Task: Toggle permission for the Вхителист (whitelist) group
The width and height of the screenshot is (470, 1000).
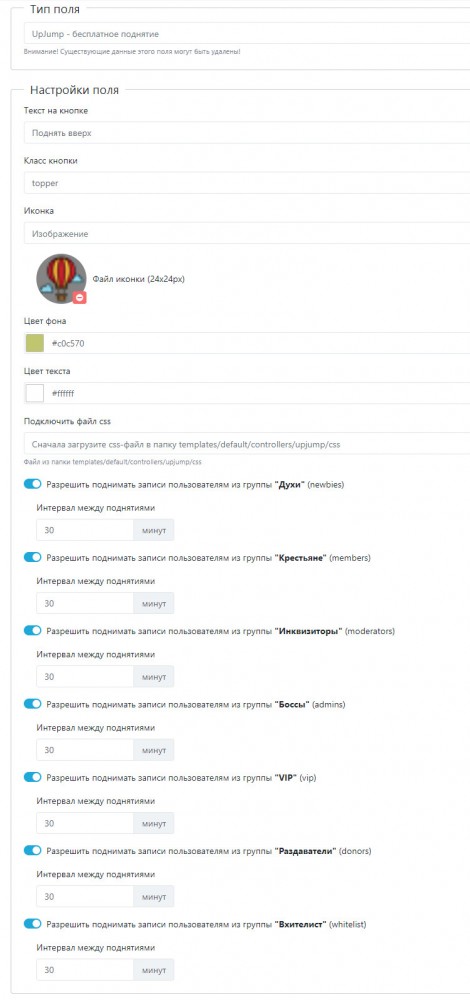Action: point(33,924)
